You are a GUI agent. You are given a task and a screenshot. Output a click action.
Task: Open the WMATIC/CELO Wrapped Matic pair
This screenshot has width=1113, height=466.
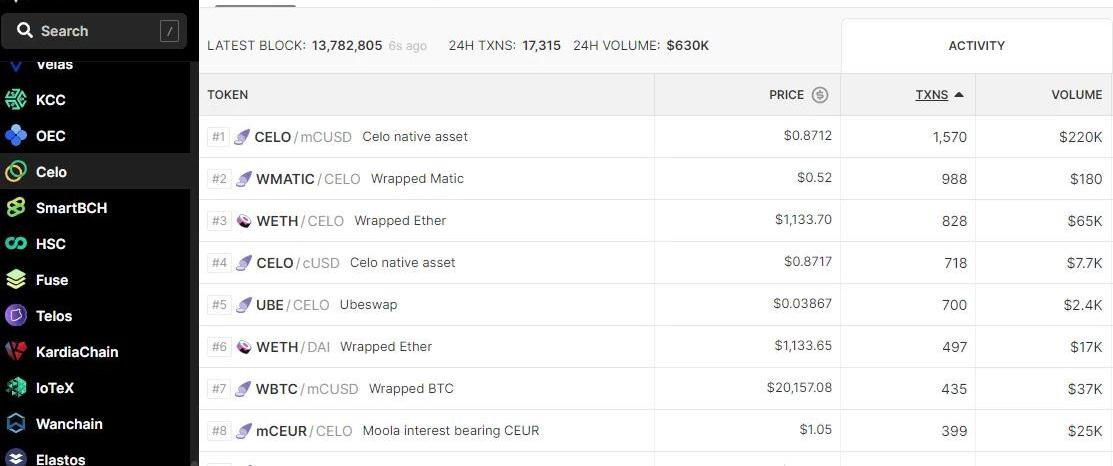pyautogui.click(x=656, y=179)
